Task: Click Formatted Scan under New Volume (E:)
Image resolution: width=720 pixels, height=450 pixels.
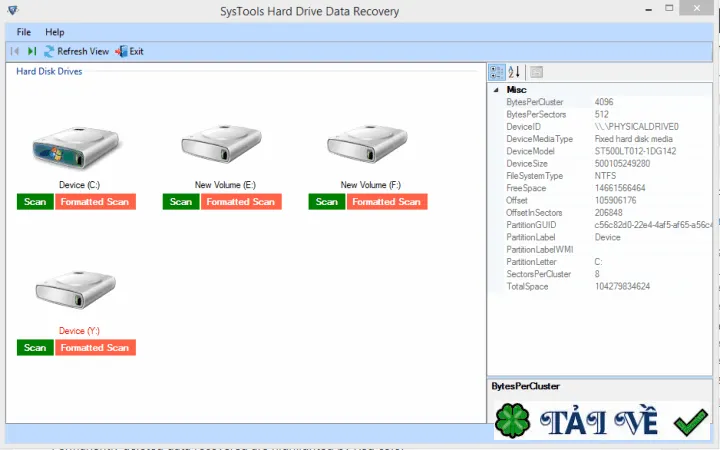Action: (x=241, y=202)
